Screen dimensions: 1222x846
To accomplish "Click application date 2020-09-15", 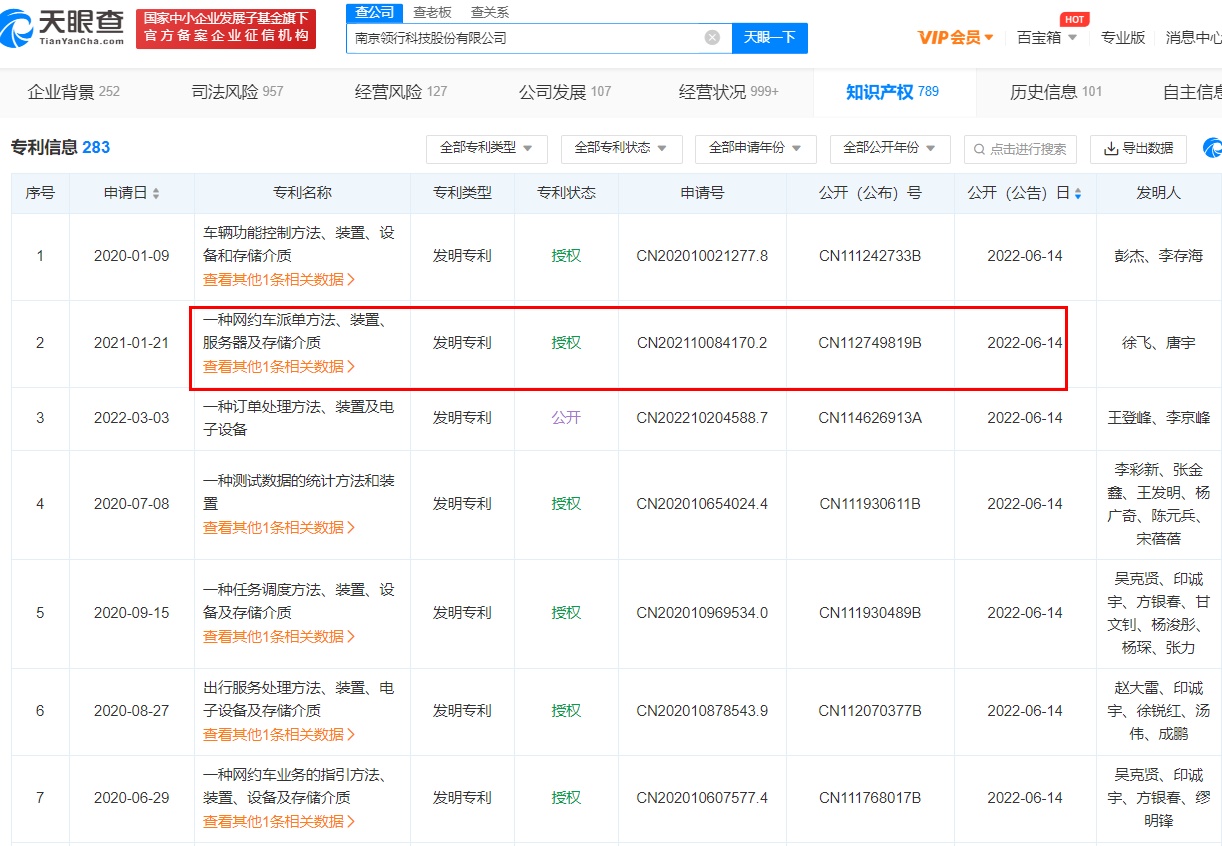I will 132,613.
